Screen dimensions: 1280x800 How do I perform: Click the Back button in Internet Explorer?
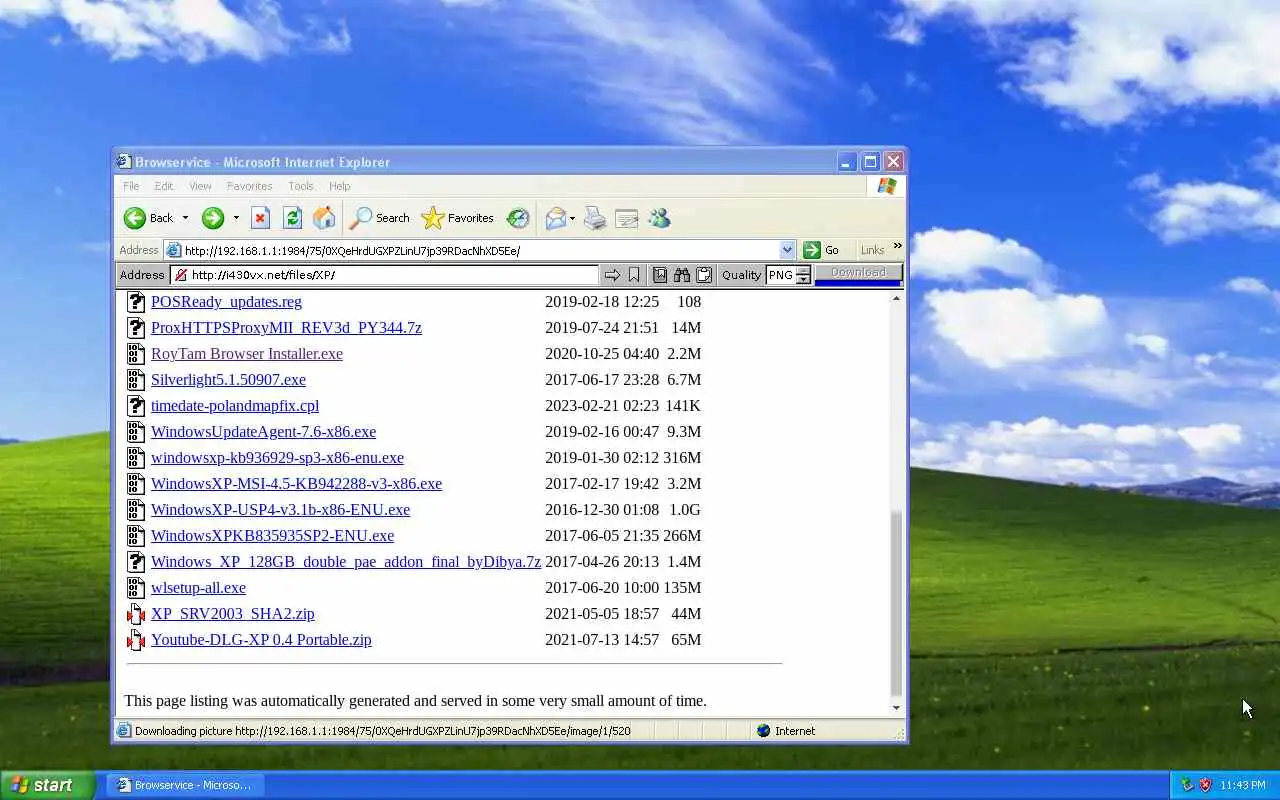click(x=148, y=218)
